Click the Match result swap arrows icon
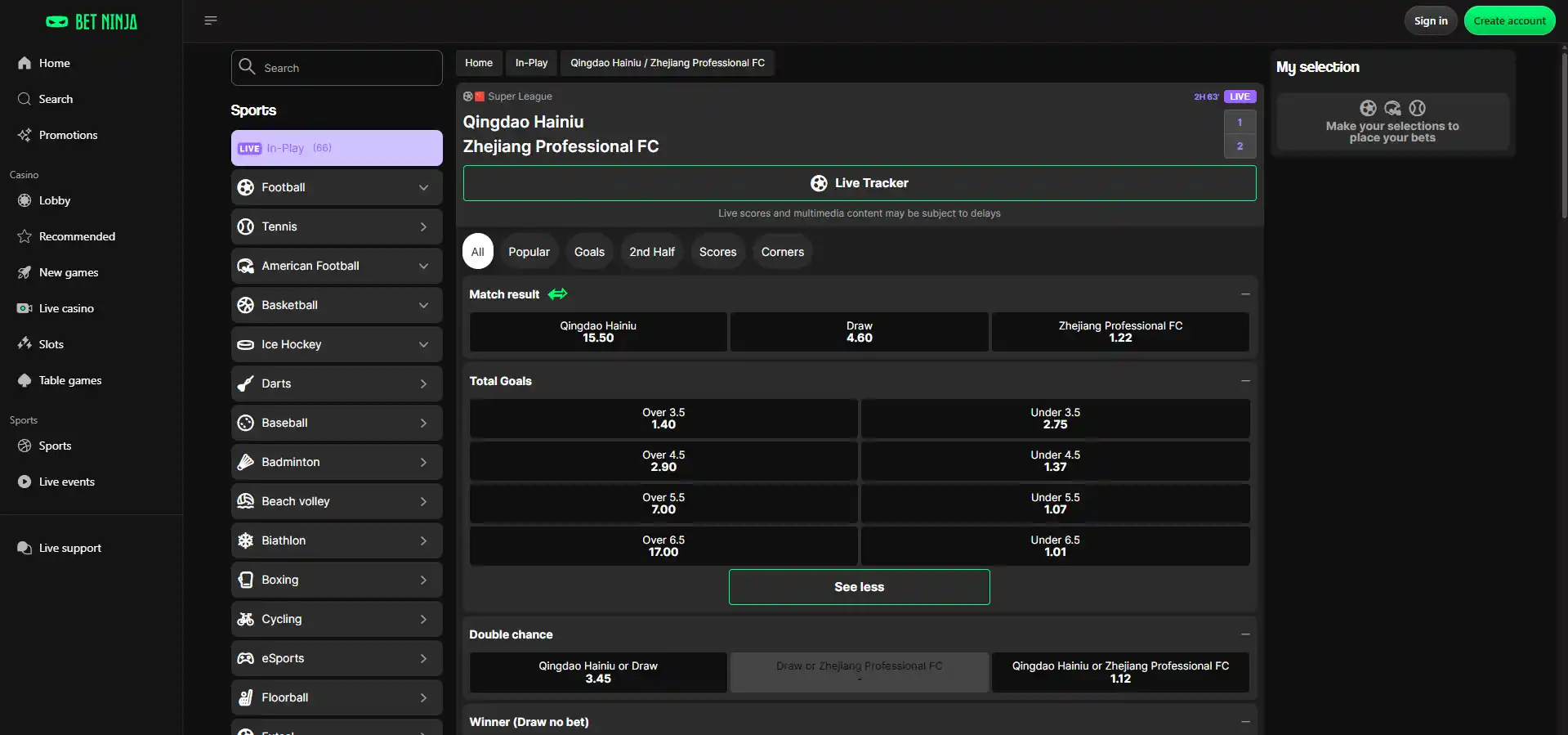This screenshot has width=1568, height=735. (x=558, y=294)
